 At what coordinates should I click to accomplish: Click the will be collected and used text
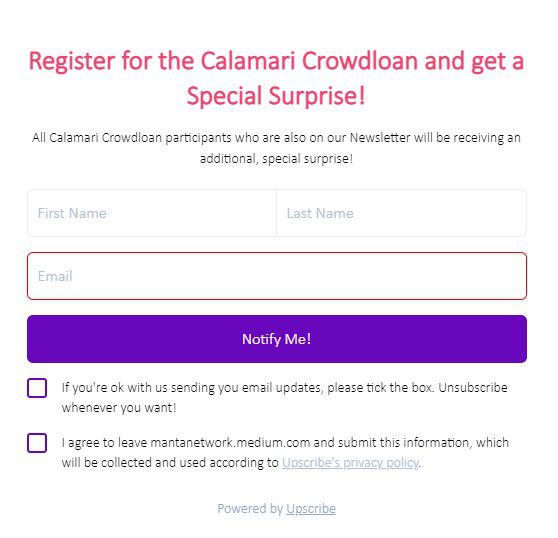(x=170, y=463)
